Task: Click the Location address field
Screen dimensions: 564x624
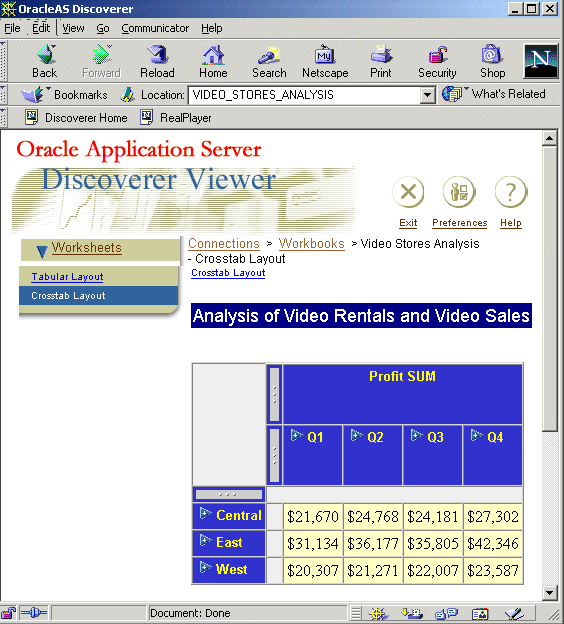Action: tap(304, 95)
